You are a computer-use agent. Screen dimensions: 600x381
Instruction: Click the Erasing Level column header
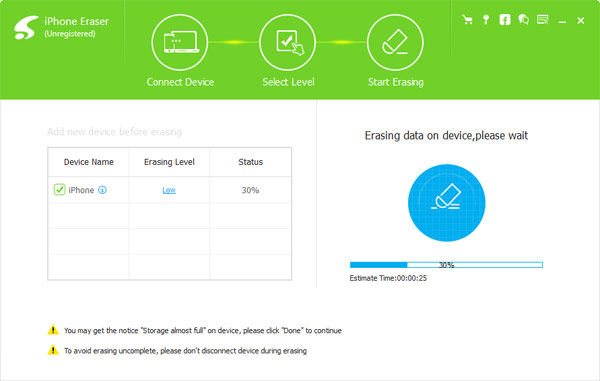(x=169, y=162)
